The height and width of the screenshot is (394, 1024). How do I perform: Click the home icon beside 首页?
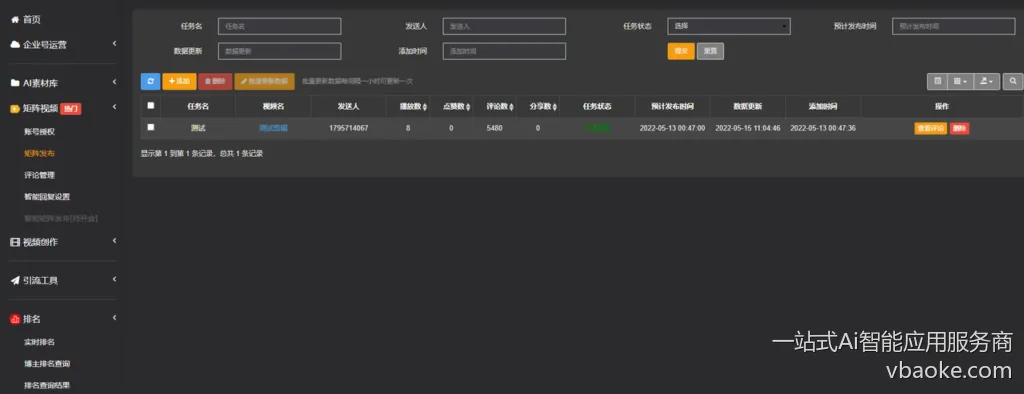tap(14, 20)
